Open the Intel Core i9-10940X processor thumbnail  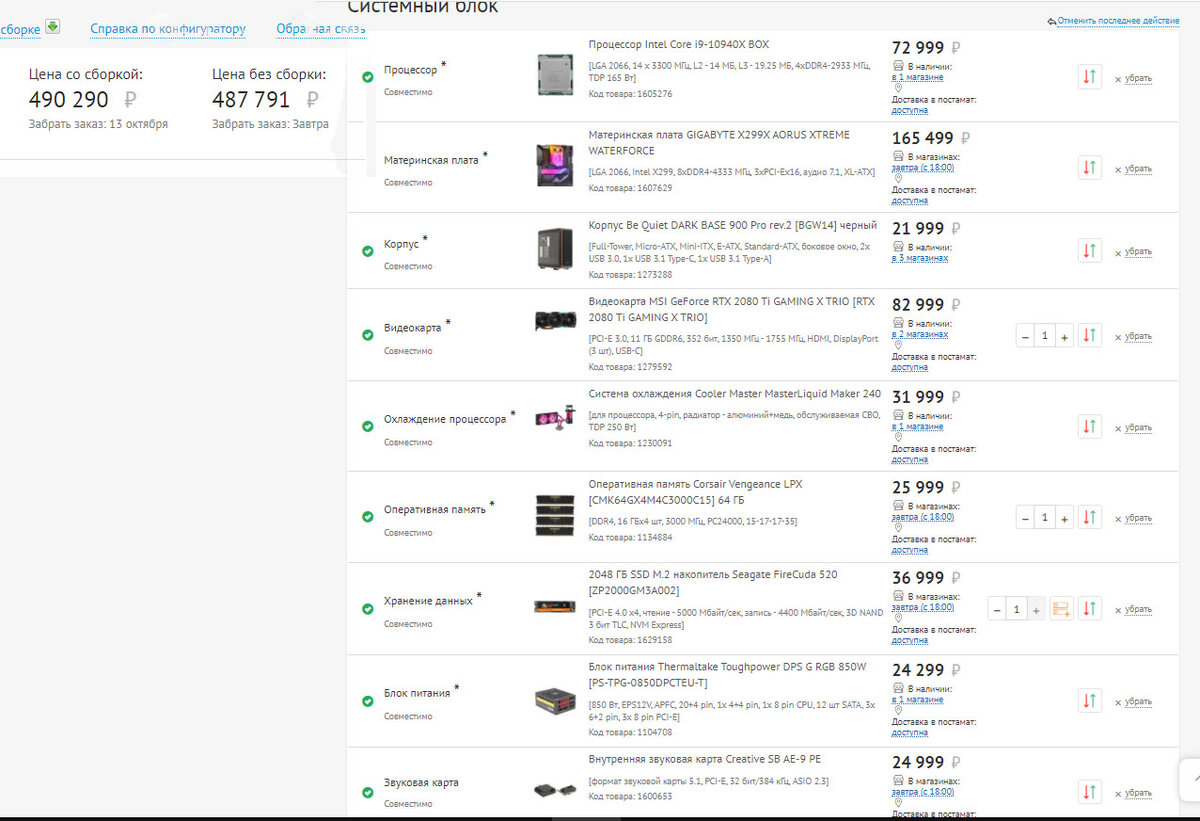click(x=554, y=75)
